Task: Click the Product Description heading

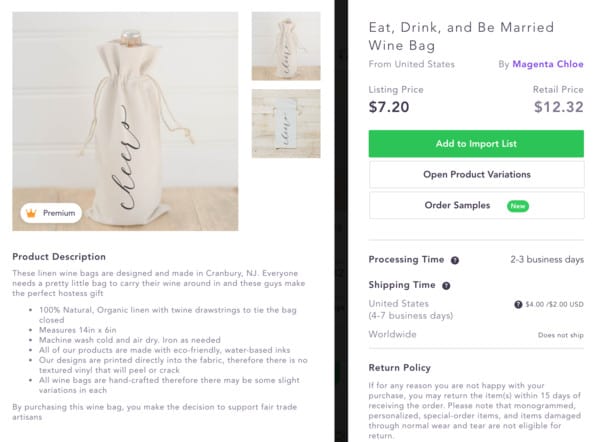Action: [59, 257]
